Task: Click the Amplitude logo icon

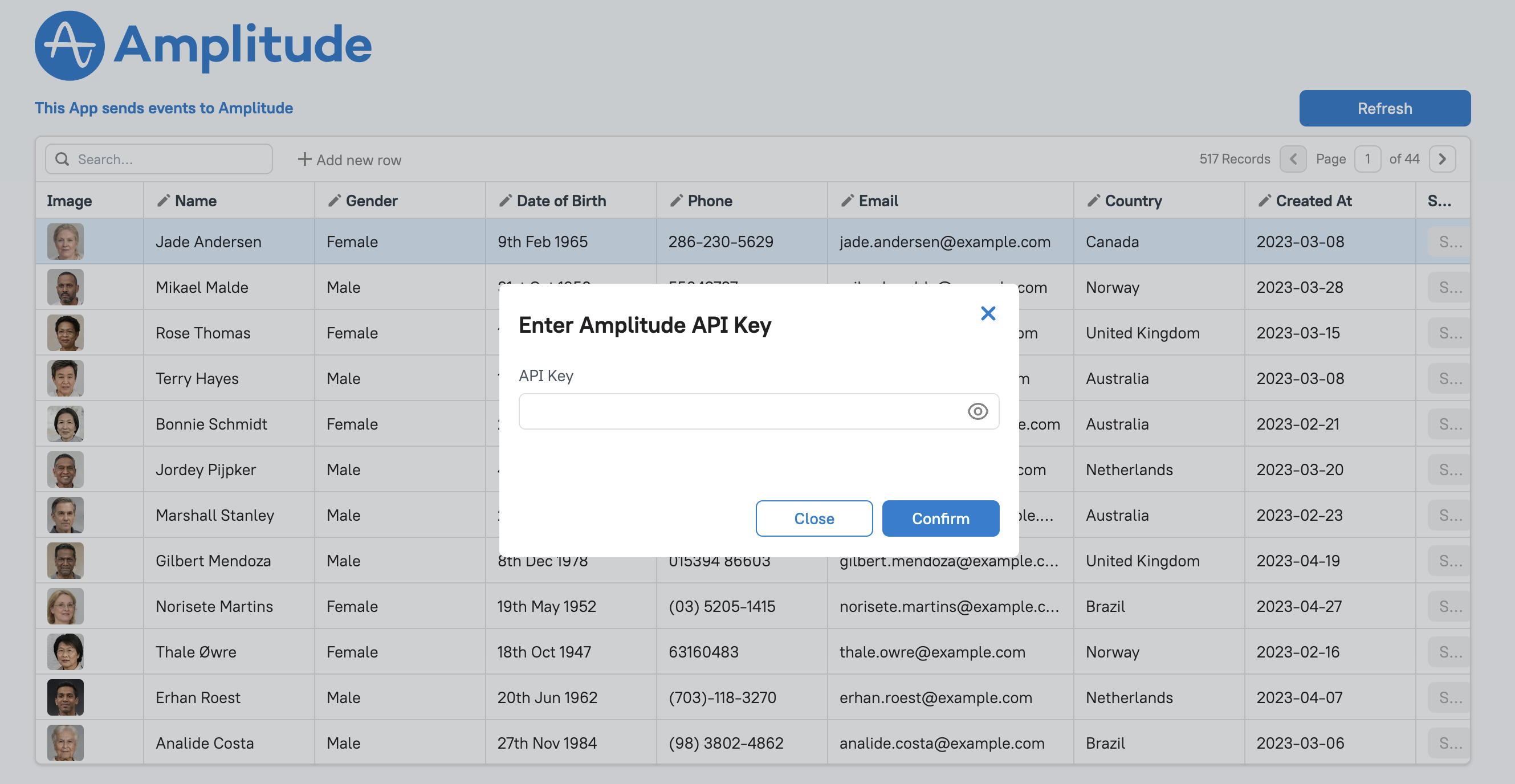Action: click(x=70, y=45)
